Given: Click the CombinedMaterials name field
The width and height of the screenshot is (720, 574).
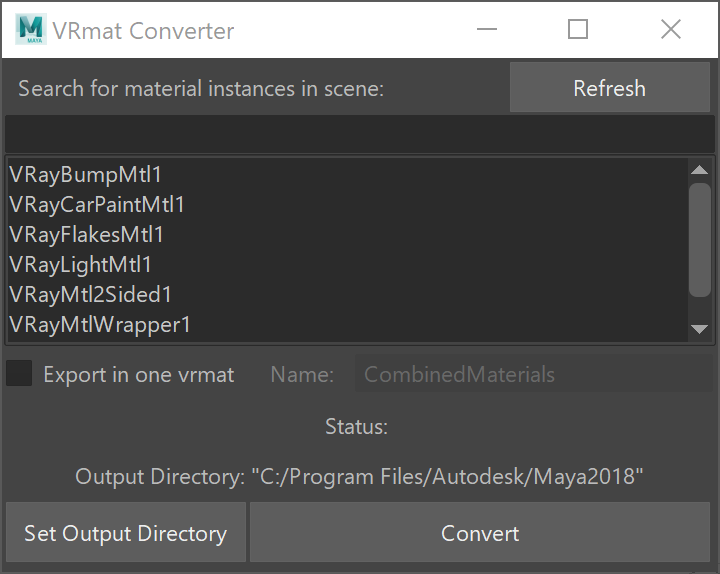Looking at the screenshot, I should [x=534, y=374].
